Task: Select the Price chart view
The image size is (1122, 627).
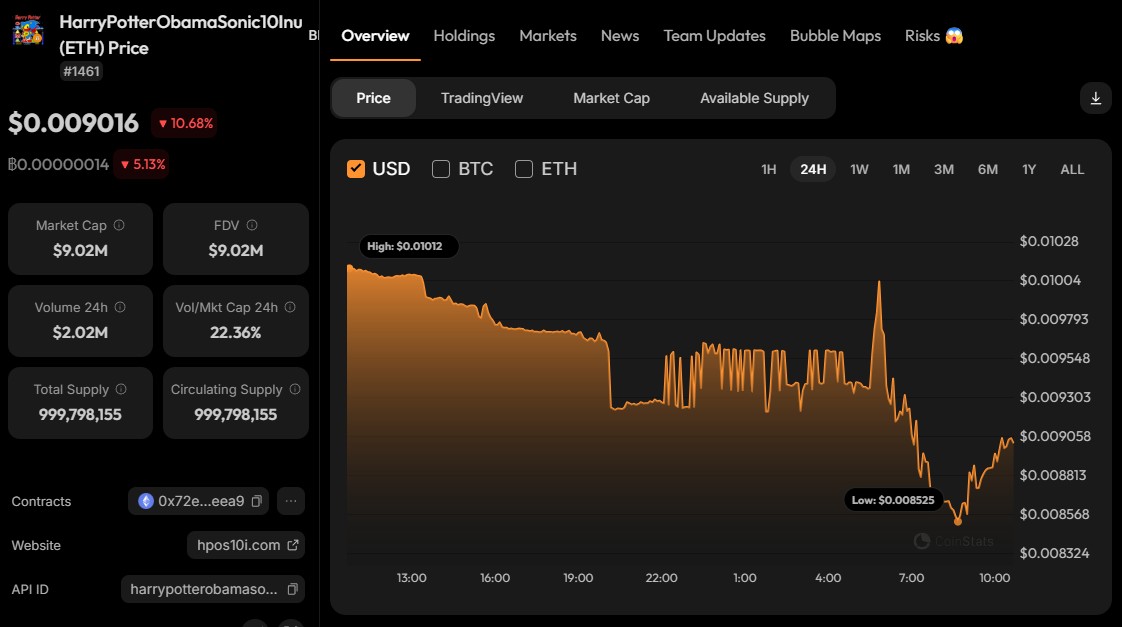Action: pyautogui.click(x=374, y=98)
